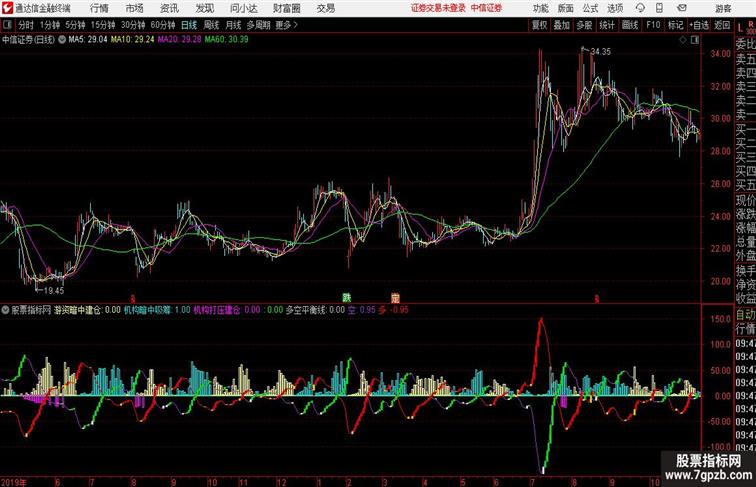Switch to 30分钟 chart period

pos(133,25)
